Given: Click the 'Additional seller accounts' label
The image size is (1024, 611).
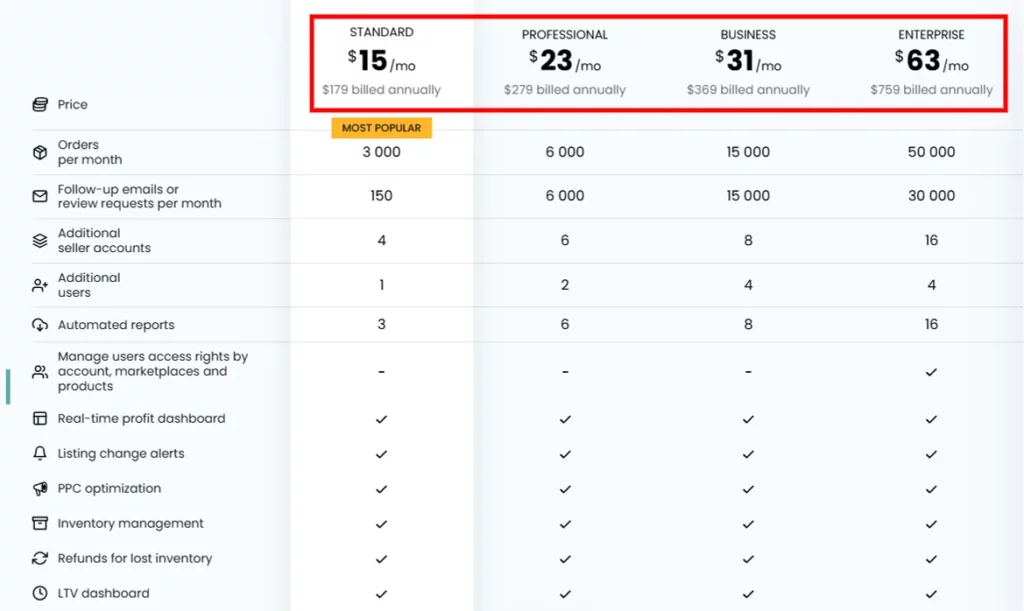Looking at the screenshot, I should [x=104, y=240].
